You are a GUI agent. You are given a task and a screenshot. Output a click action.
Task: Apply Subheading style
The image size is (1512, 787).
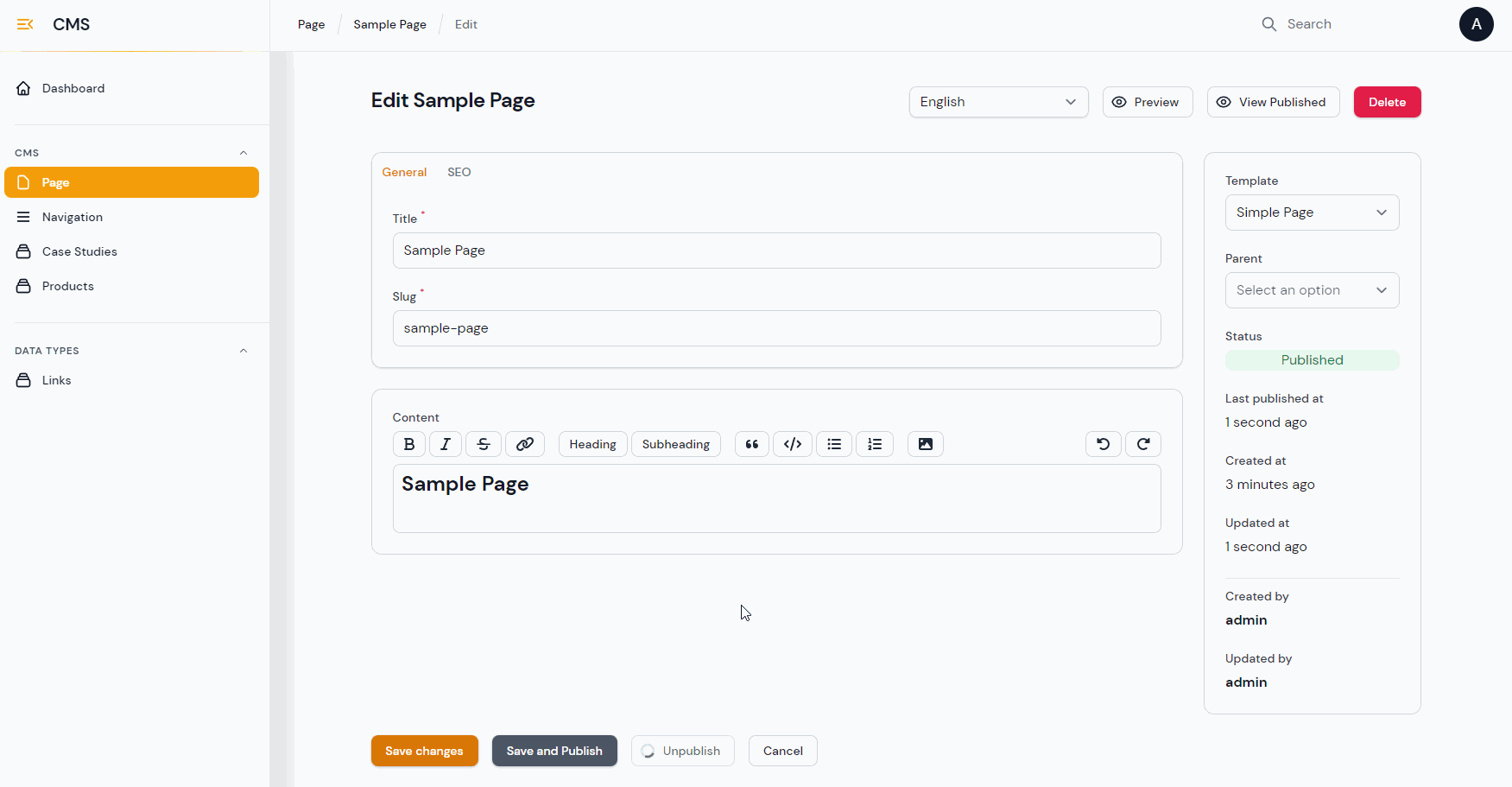pos(676,444)
